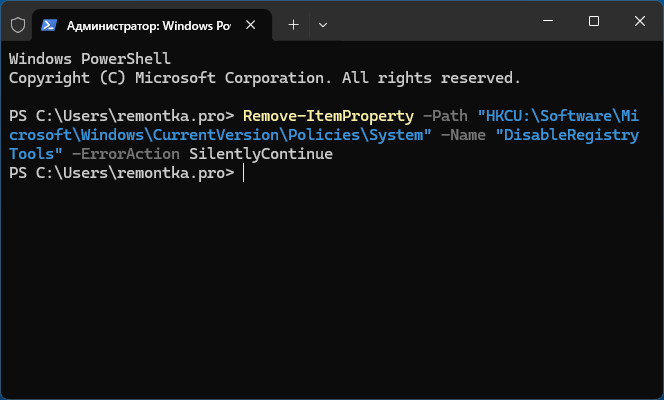Click the SilentlyContinue value

pyautogui.click(x=261, y=154)
